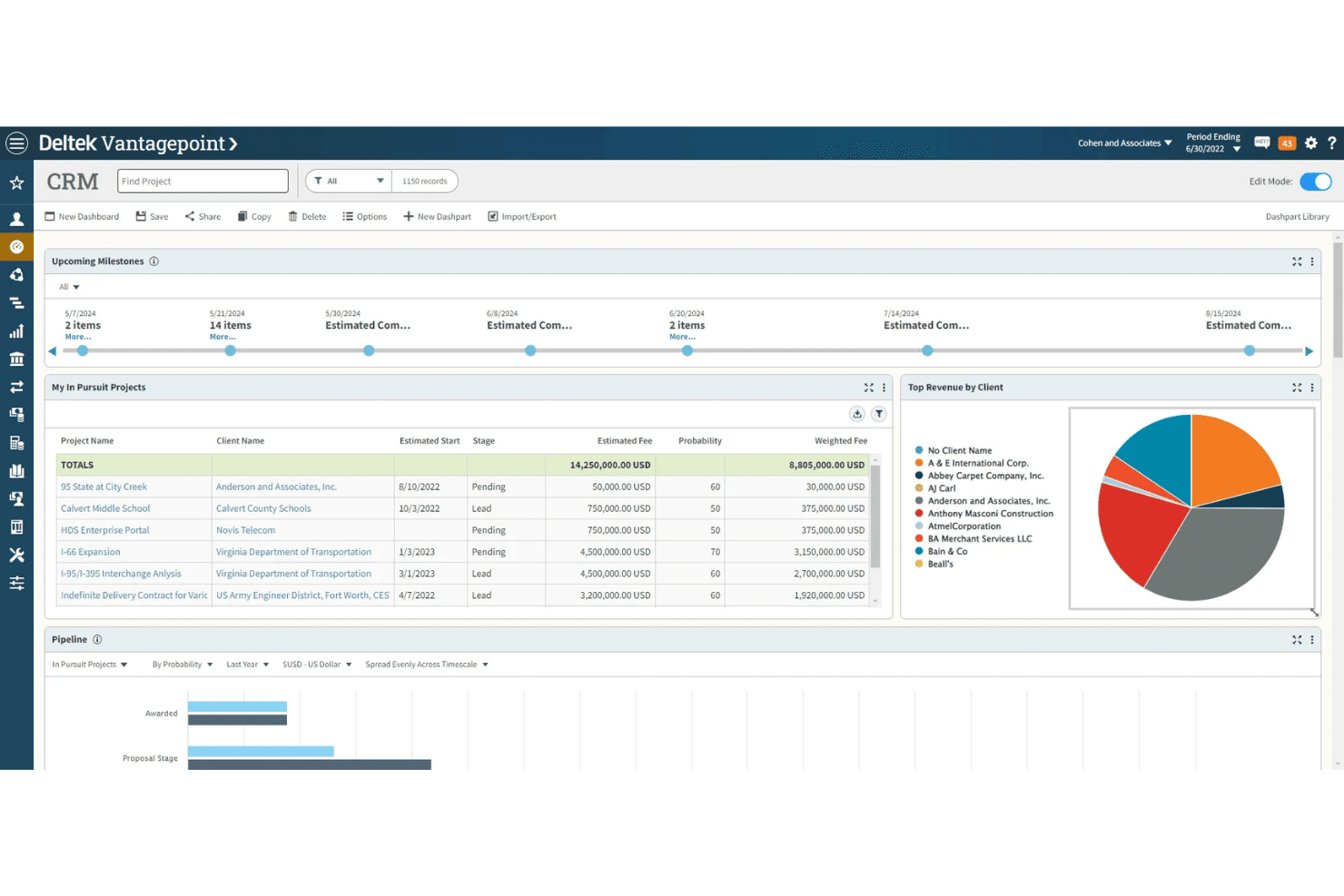1344x896 pixels.
Task: Open the My In Pursuit Projects kebab menu
Action: pos(884,388)
